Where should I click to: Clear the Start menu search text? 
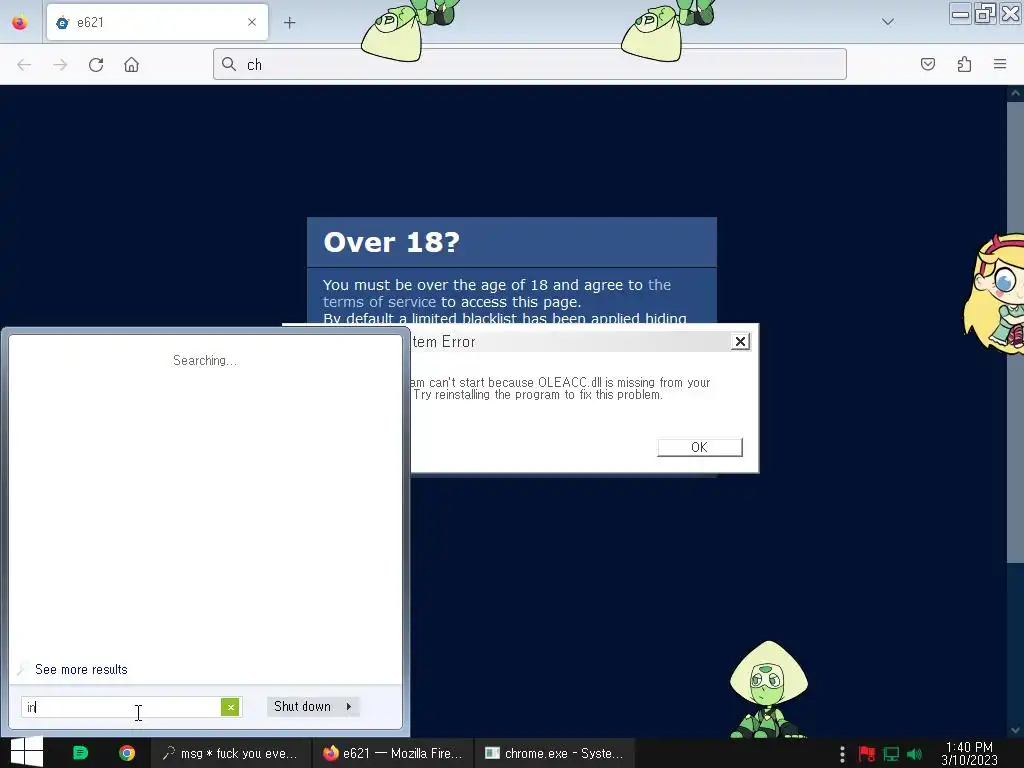[230, 707]
